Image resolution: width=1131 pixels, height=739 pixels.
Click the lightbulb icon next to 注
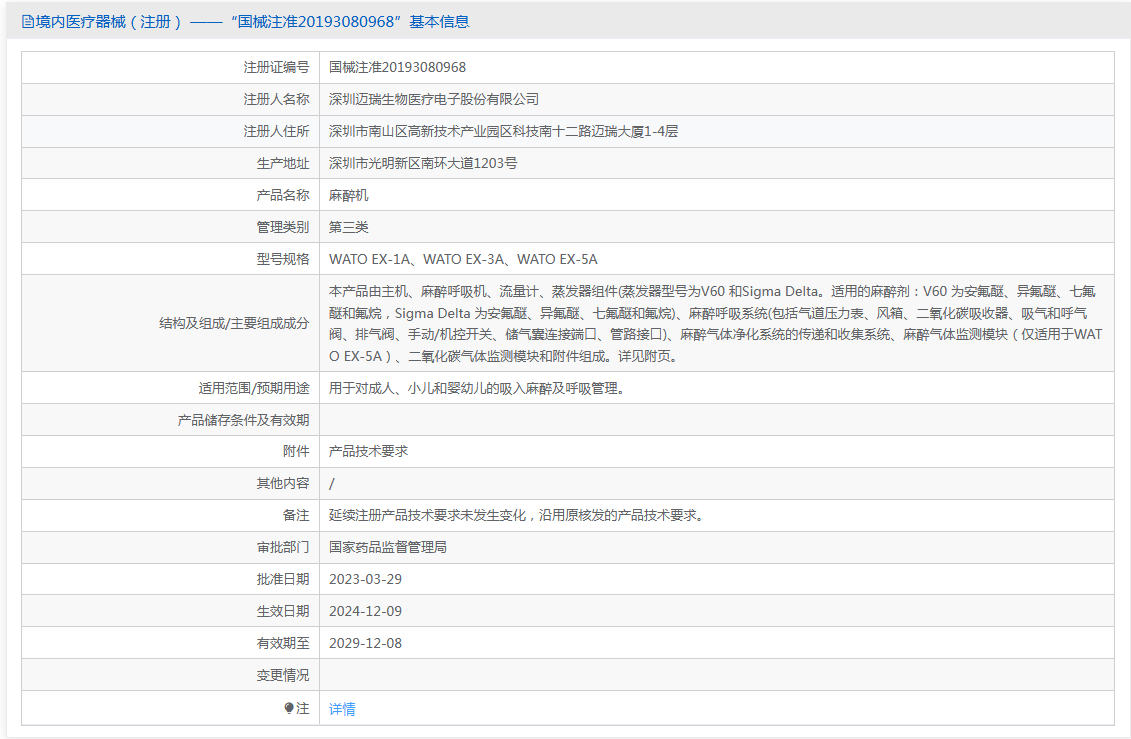pos(289,709)
